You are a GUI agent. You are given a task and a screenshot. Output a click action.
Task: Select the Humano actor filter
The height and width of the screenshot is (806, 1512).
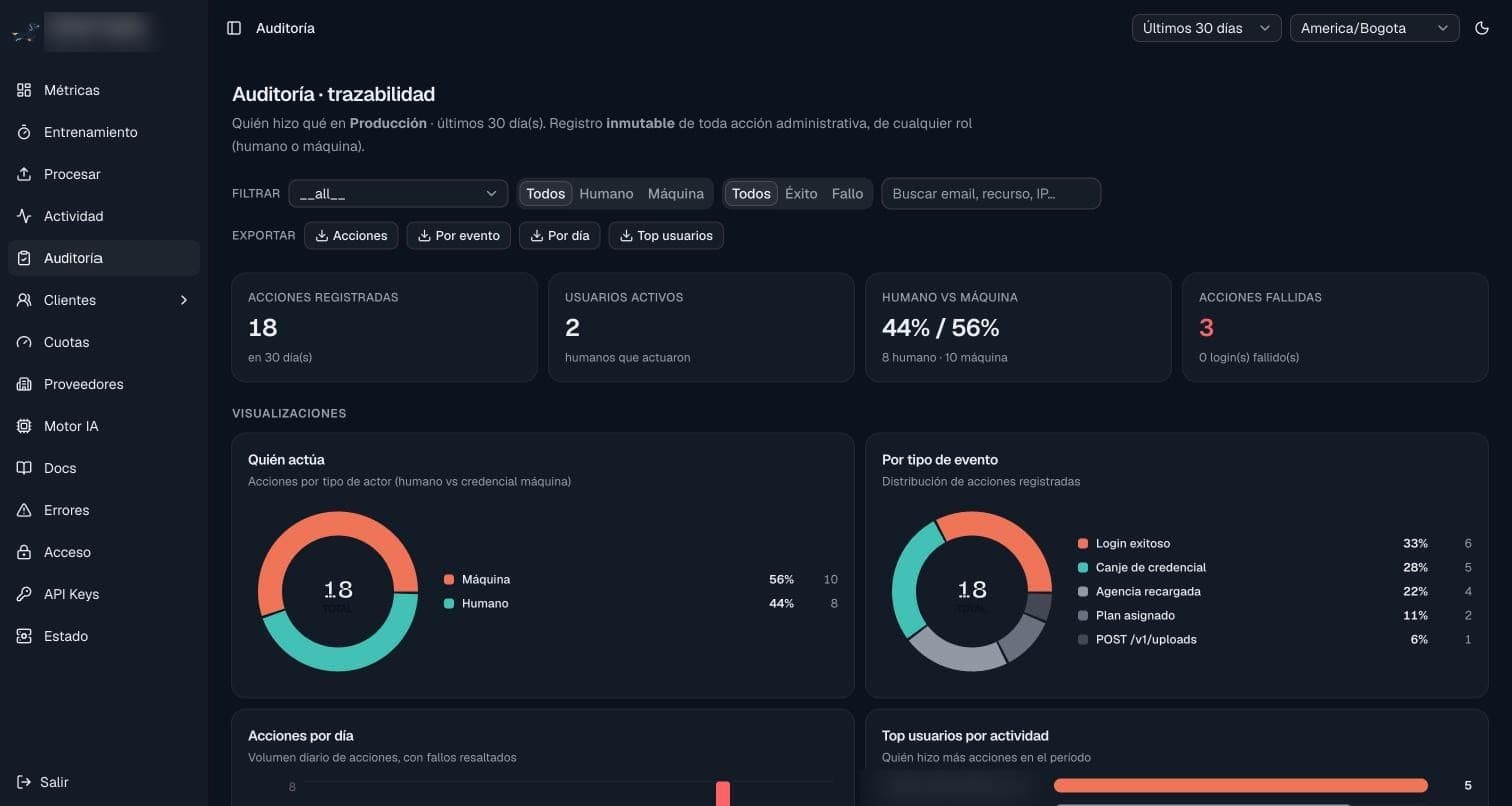(x=606, y=194)
